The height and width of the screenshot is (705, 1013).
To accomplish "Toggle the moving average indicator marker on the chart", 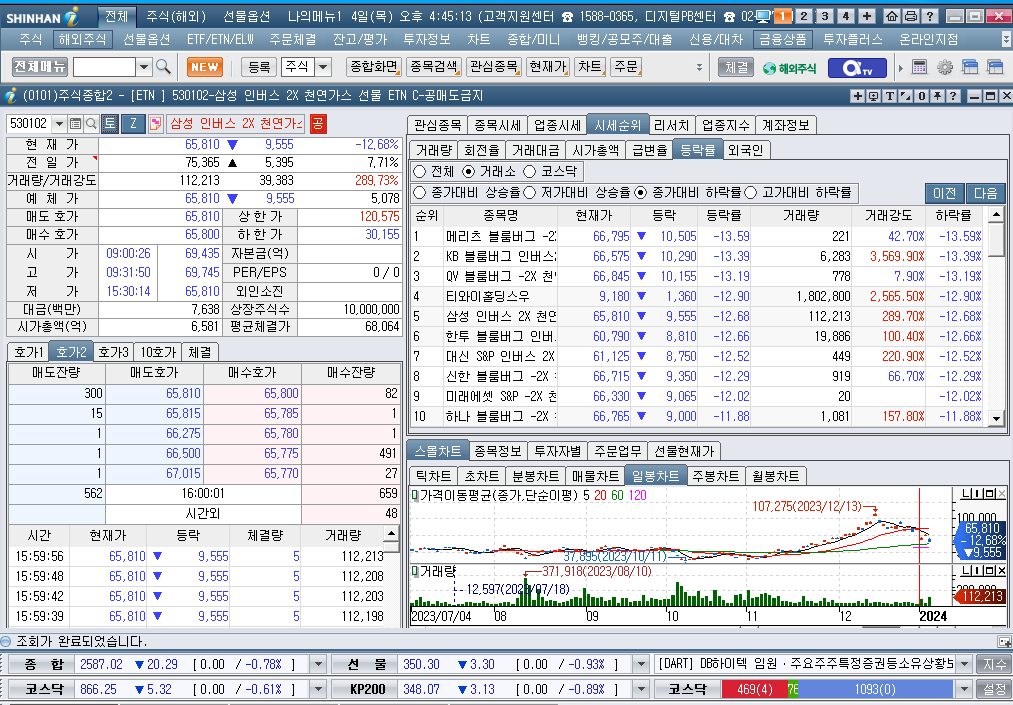I will tap(415, 495).
